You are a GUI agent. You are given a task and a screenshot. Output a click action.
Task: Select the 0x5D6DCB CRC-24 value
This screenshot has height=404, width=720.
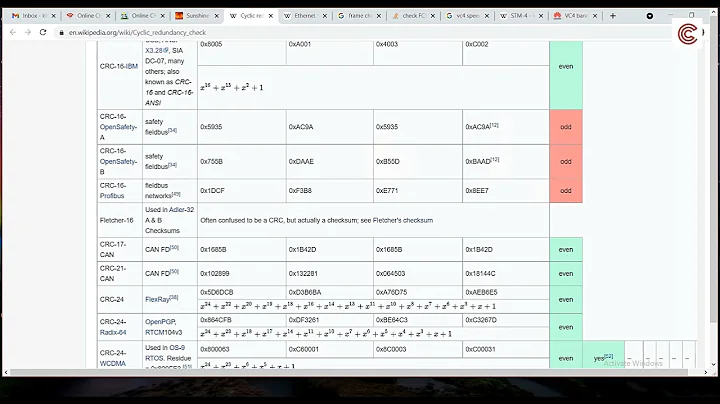point(217,292)
